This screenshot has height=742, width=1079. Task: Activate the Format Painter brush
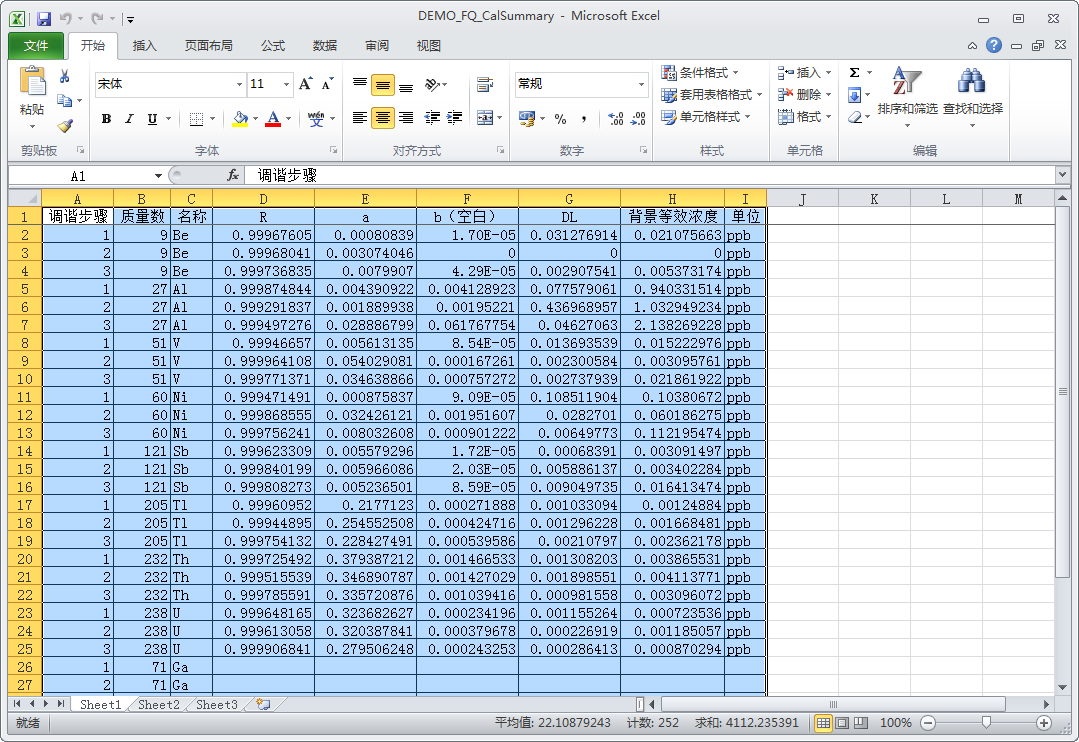coord(65,125)
